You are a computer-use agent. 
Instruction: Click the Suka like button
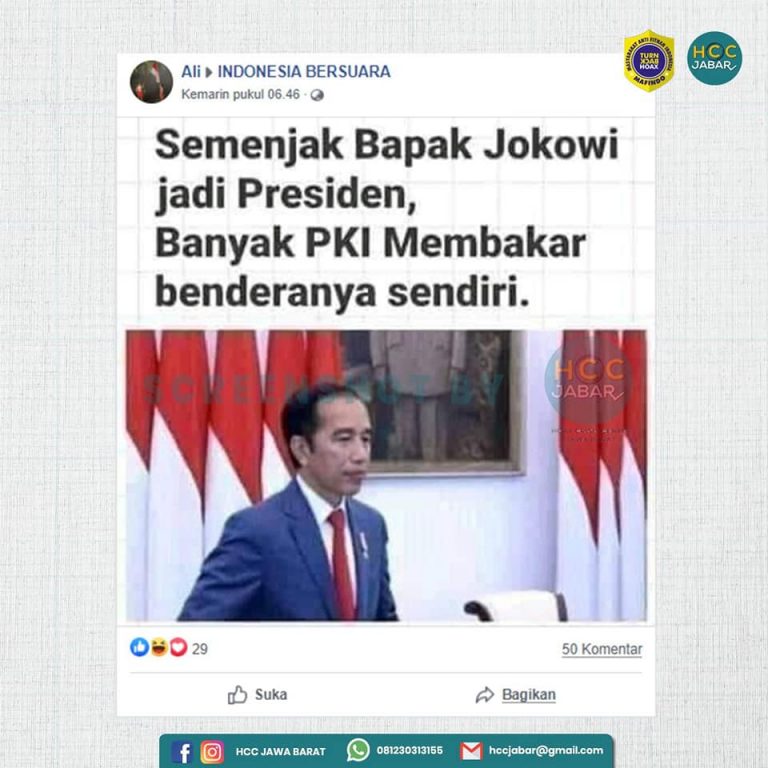pos(258,695)
